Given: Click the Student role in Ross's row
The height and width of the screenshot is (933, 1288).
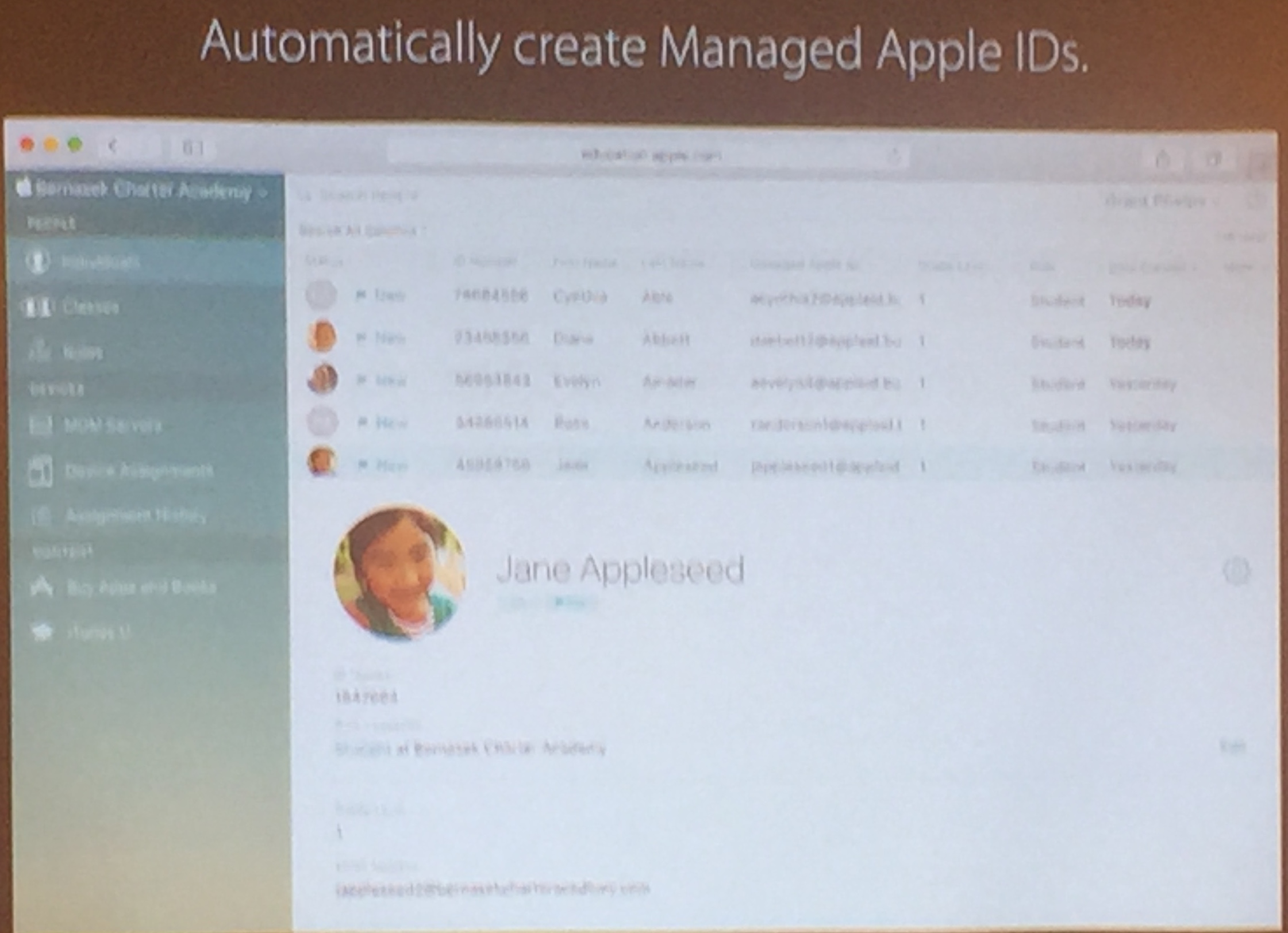Looking at the screenshot, I should tap(1058, 426).
